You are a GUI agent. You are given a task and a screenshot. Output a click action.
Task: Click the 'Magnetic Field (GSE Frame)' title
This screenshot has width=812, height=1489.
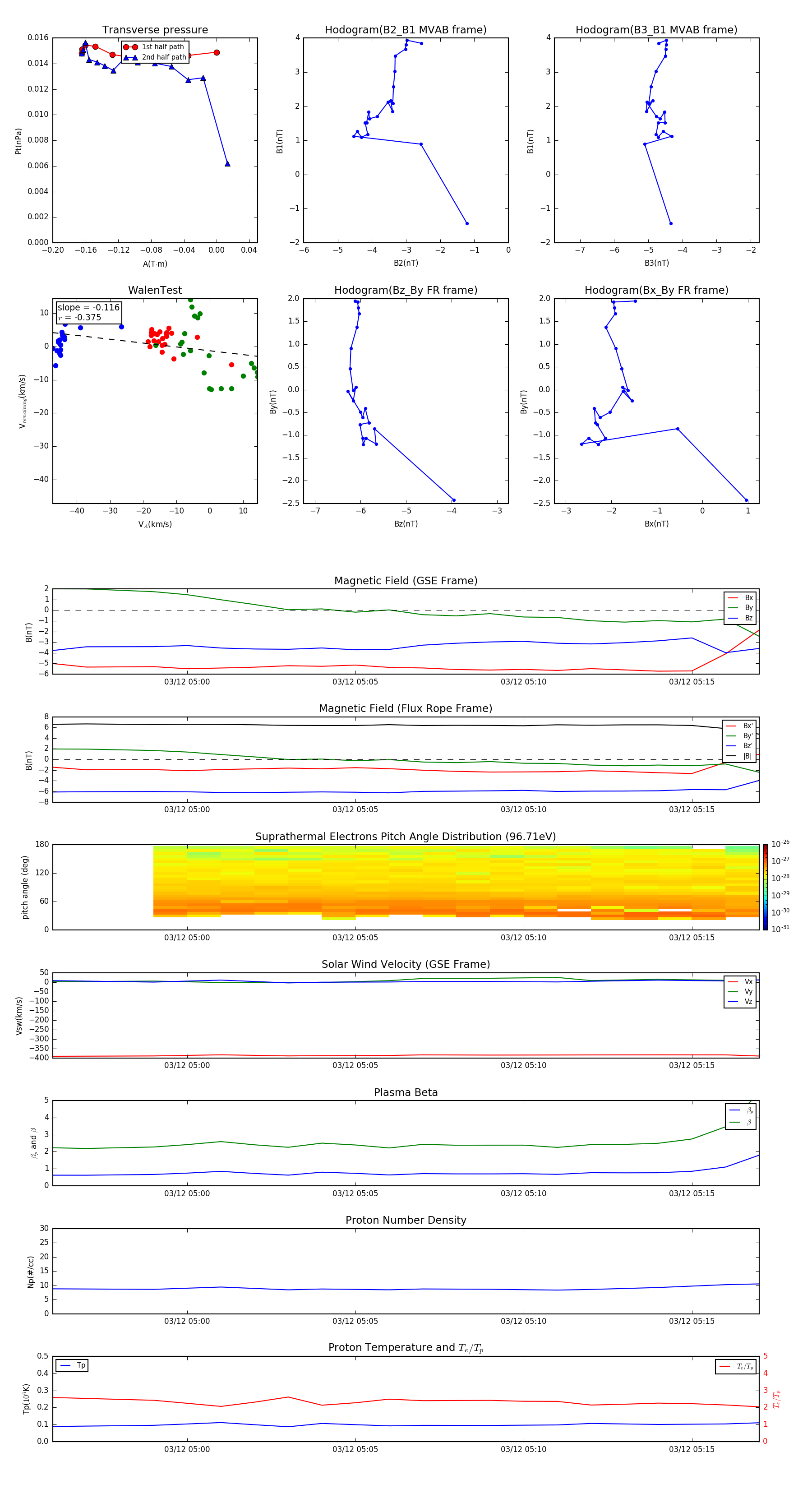[406, 581]
